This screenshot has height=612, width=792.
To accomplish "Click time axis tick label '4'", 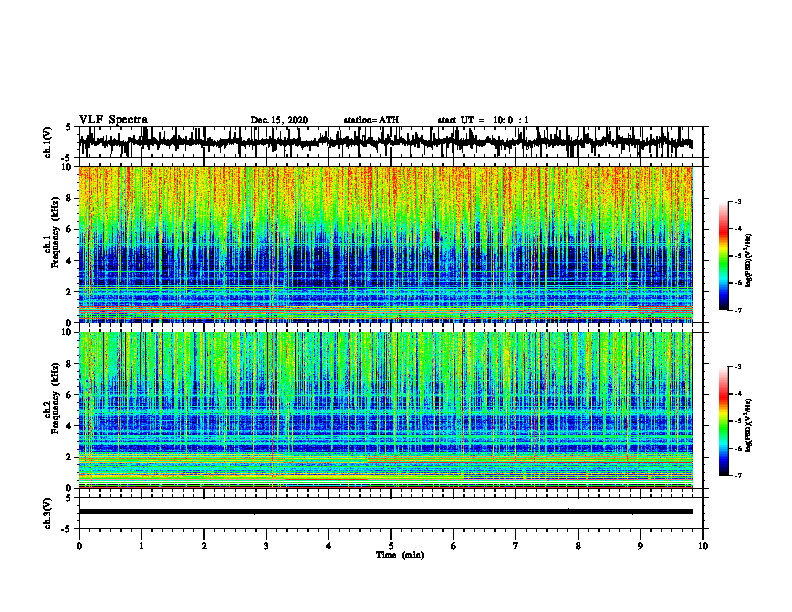I will tap(329, 546).
